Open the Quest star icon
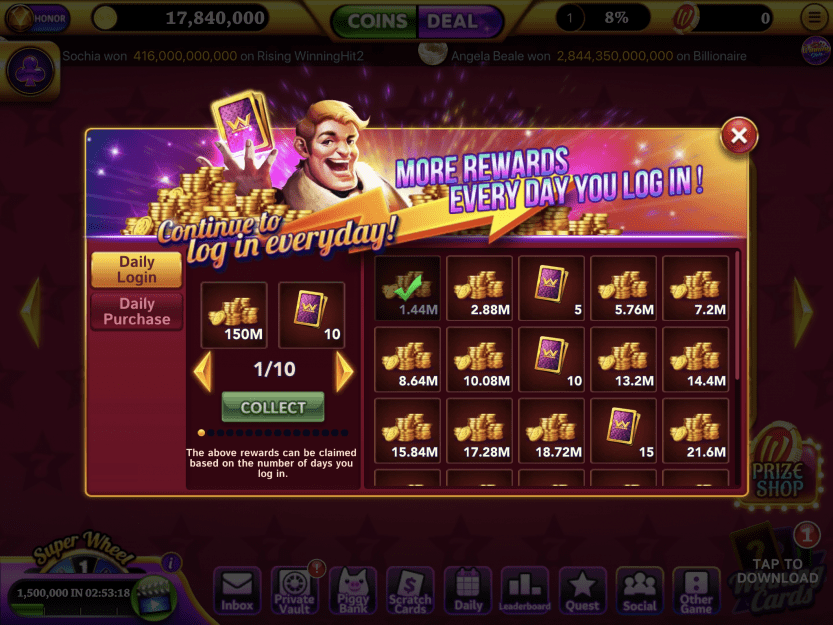This screenshot has width=833, height=625. (x=582, y=590)
